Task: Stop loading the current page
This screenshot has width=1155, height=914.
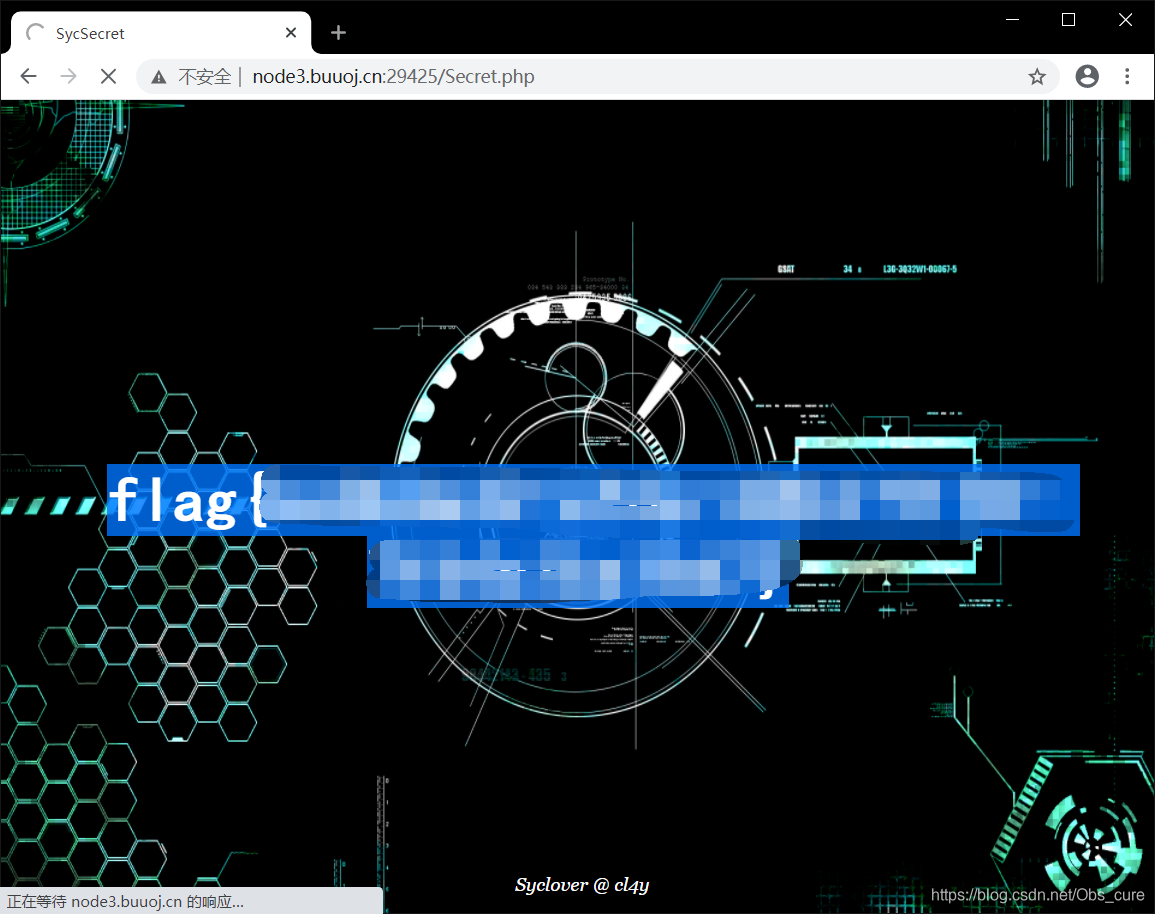Action: coord(109,77)
